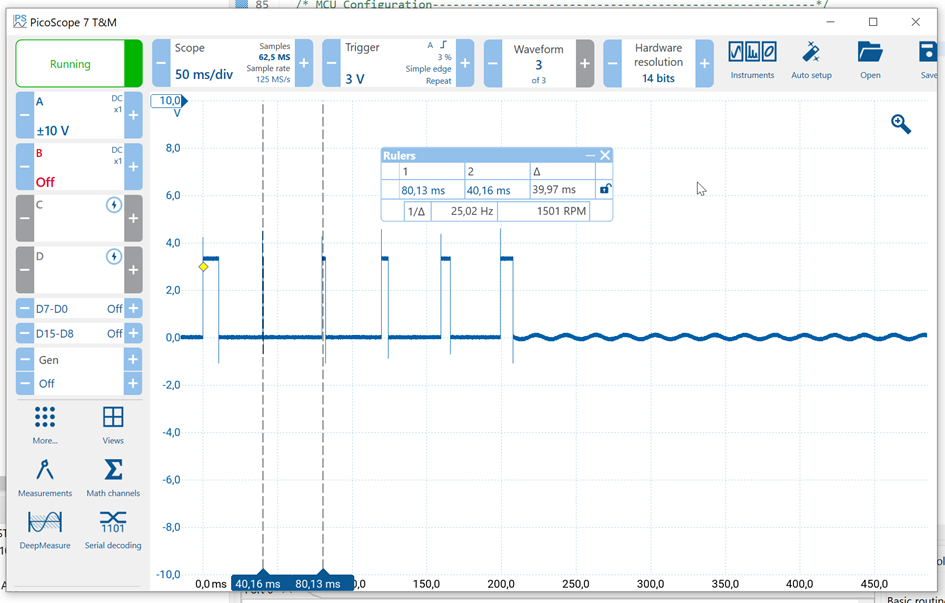Raise the Trigger threshold with plus
The width and height of the screenshot is (945, 603).
coord(465,63)
